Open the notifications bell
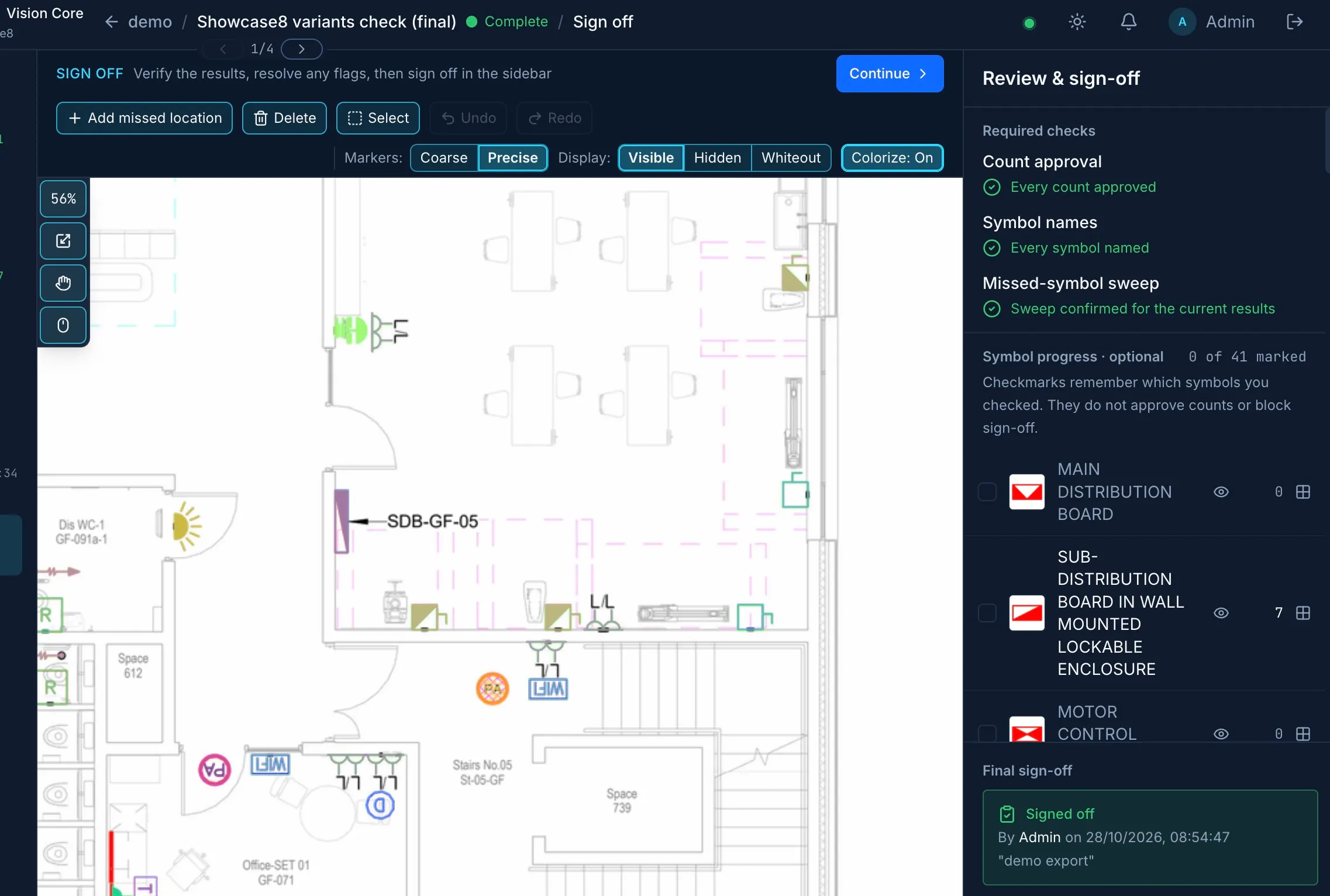This screenshot has width=1330, height=896. (x=1128, y=22)
